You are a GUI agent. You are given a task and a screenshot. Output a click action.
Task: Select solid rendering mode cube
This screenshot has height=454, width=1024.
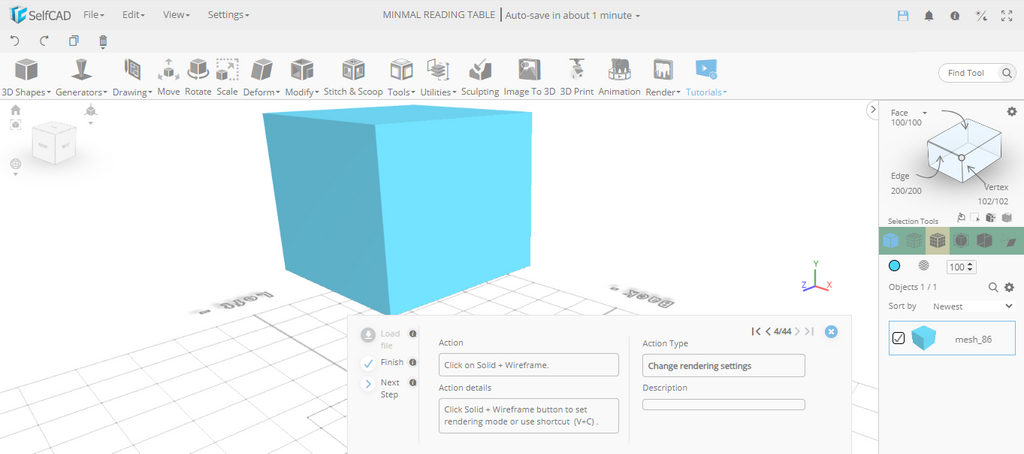coord(891,241)
